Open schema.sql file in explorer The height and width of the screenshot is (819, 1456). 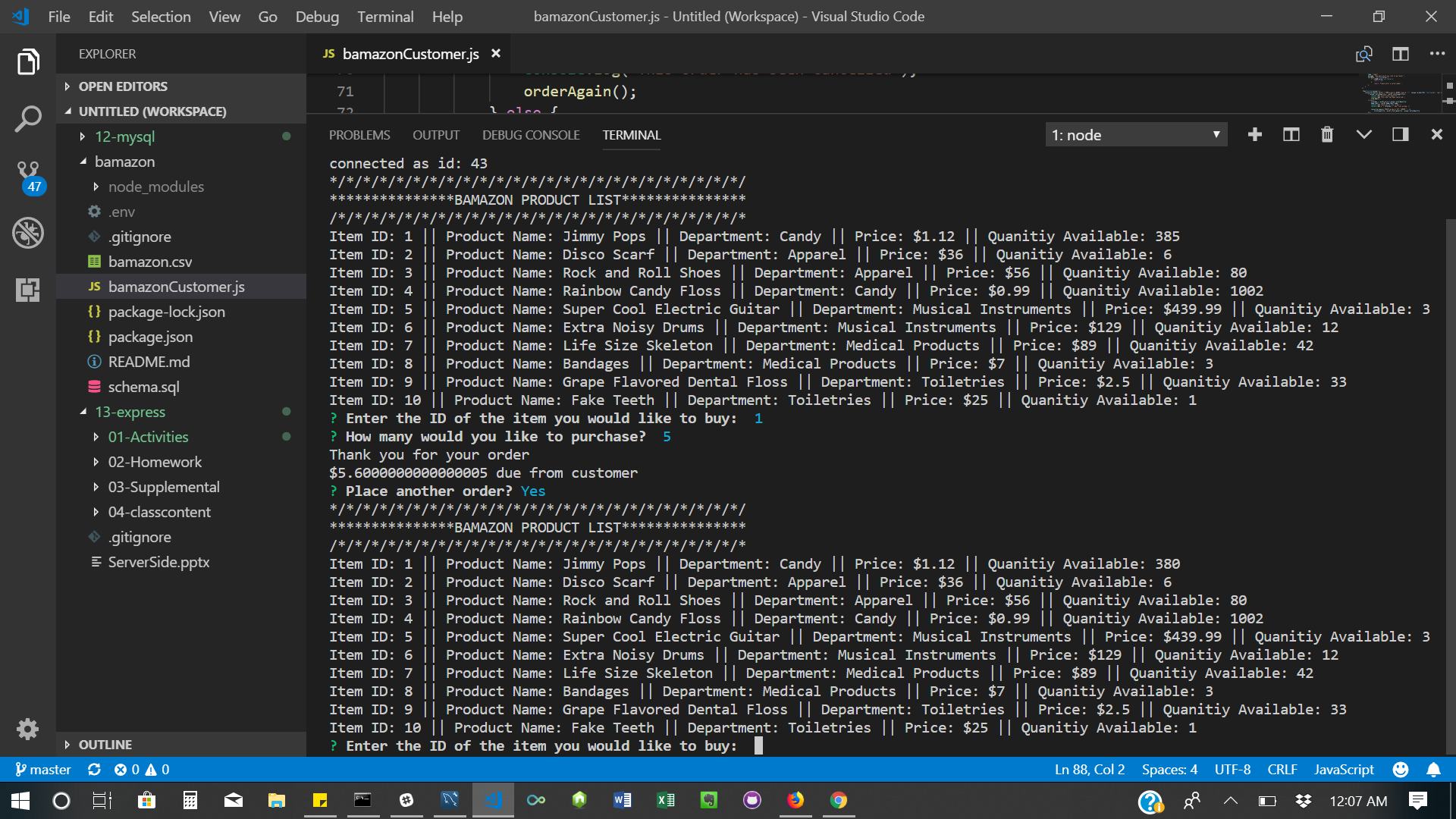143,387
